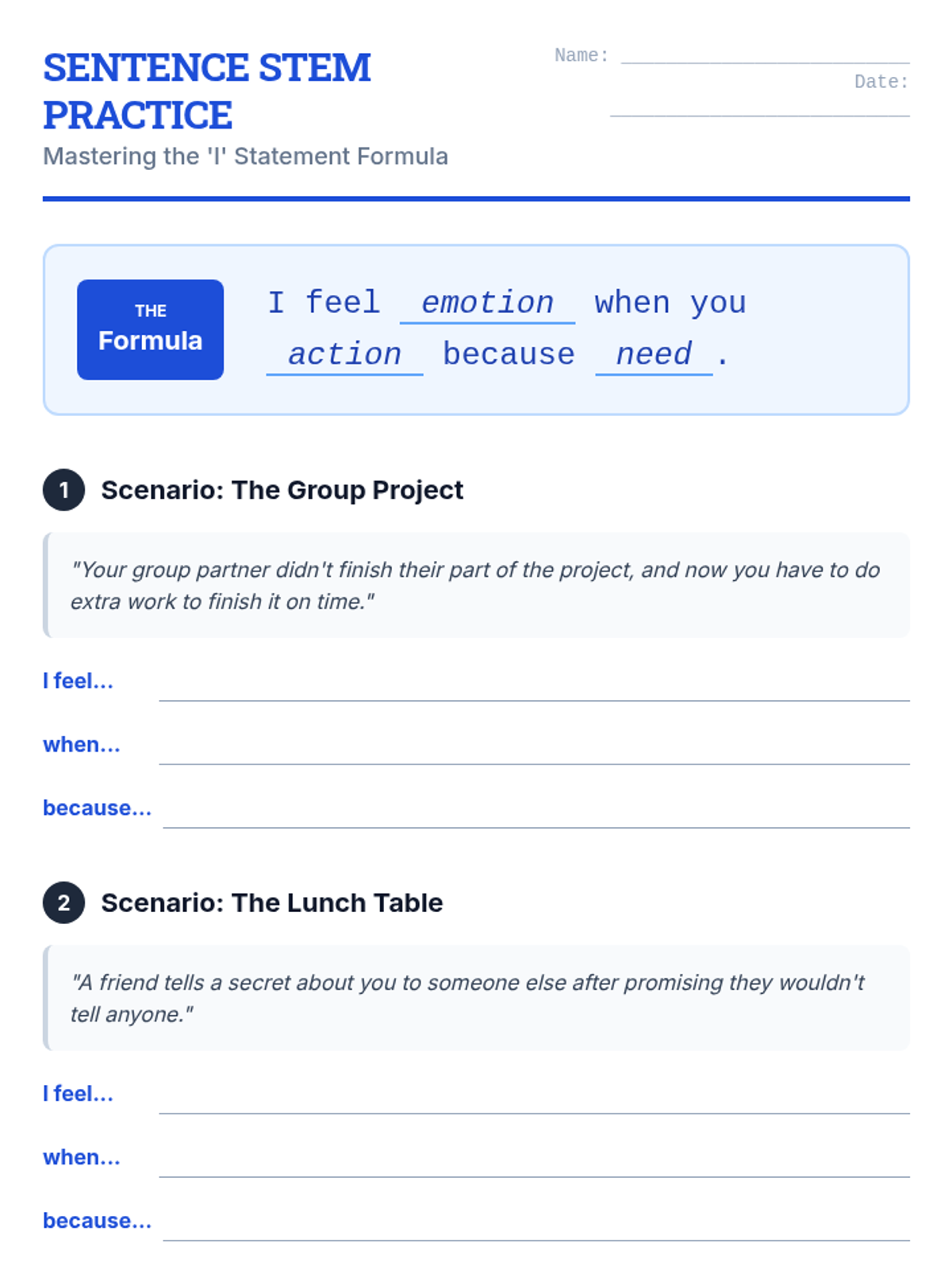Click the friend tells a secret quote box

point(476,998)
